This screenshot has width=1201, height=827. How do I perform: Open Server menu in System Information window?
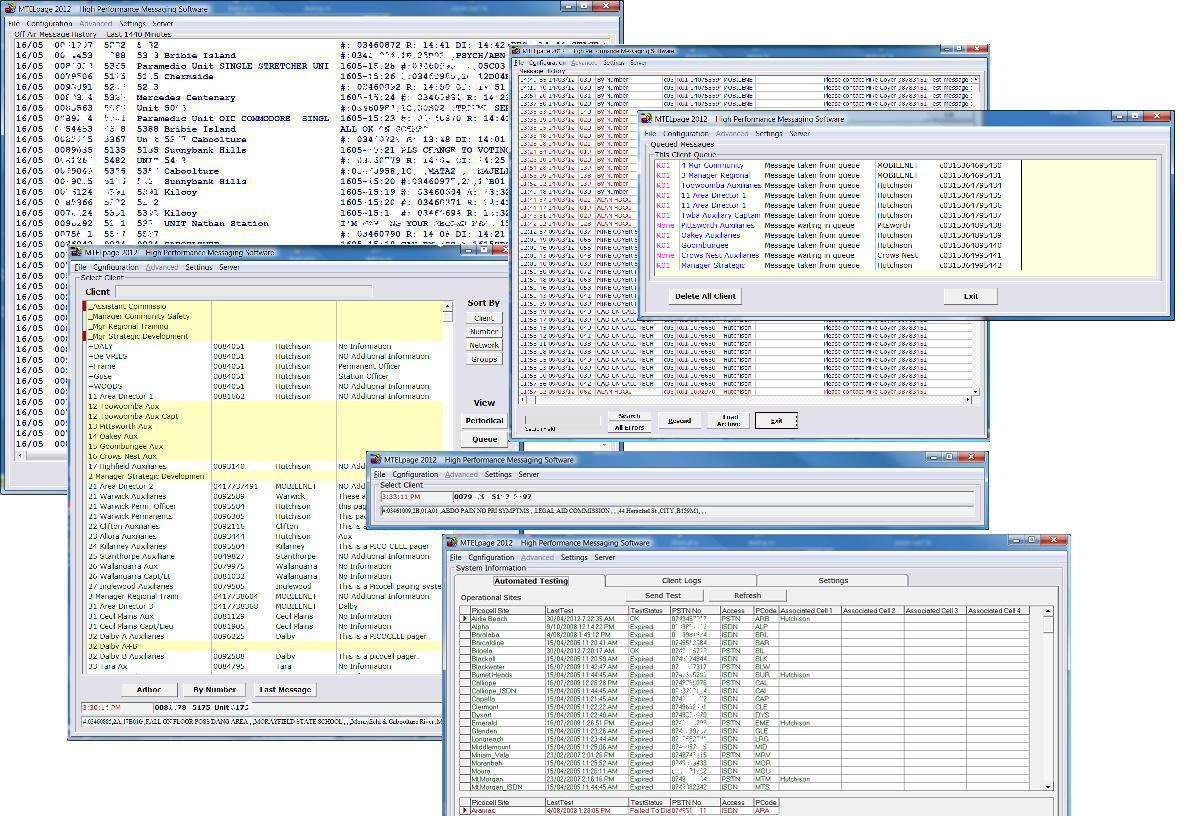pos(606,557)
